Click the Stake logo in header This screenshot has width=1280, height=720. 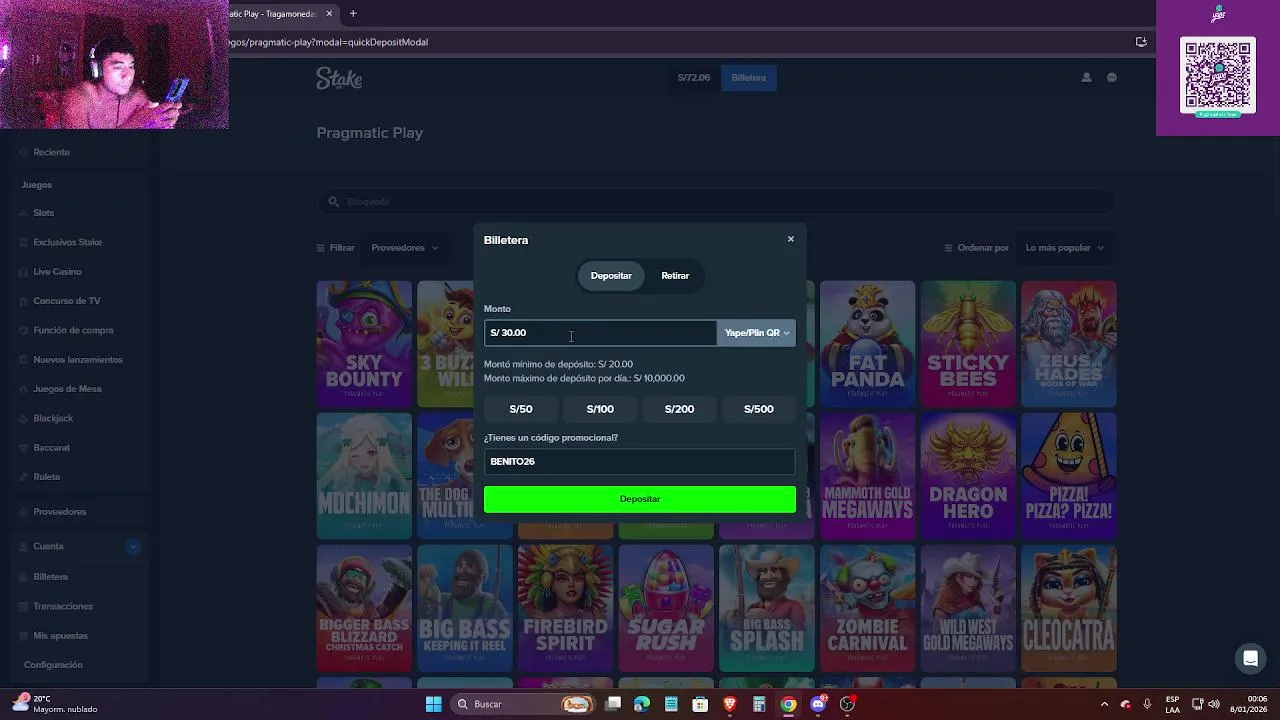pyautogui.click(x=339, y=78)
